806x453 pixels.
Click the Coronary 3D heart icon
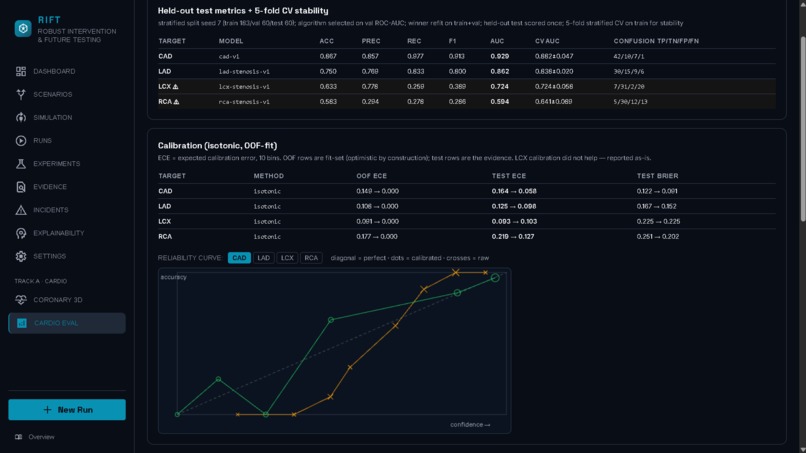pos(21,300)
